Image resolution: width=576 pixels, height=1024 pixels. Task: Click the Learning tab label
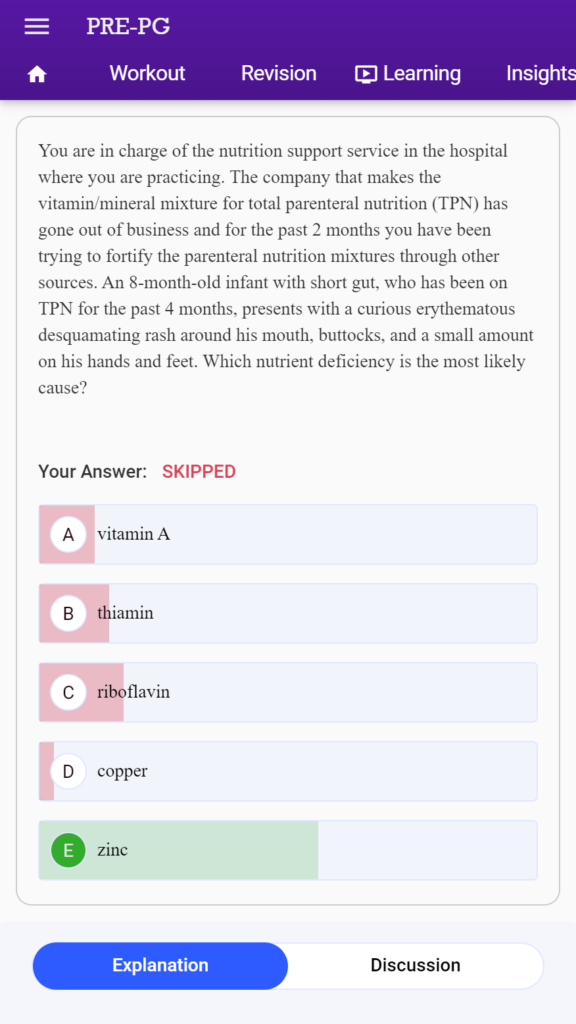(421, 73)
